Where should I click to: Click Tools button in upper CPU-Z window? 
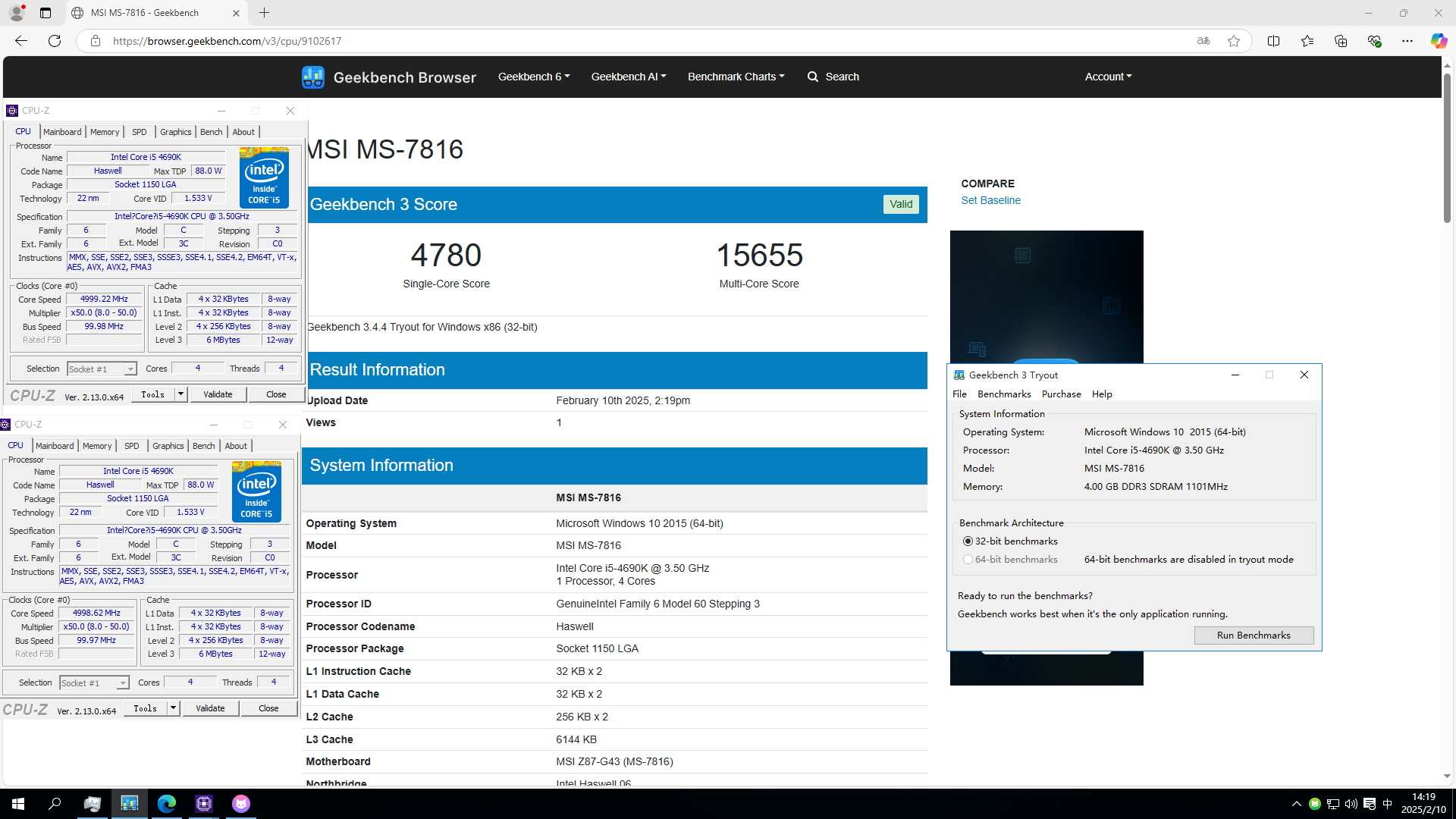coord(153,394)
